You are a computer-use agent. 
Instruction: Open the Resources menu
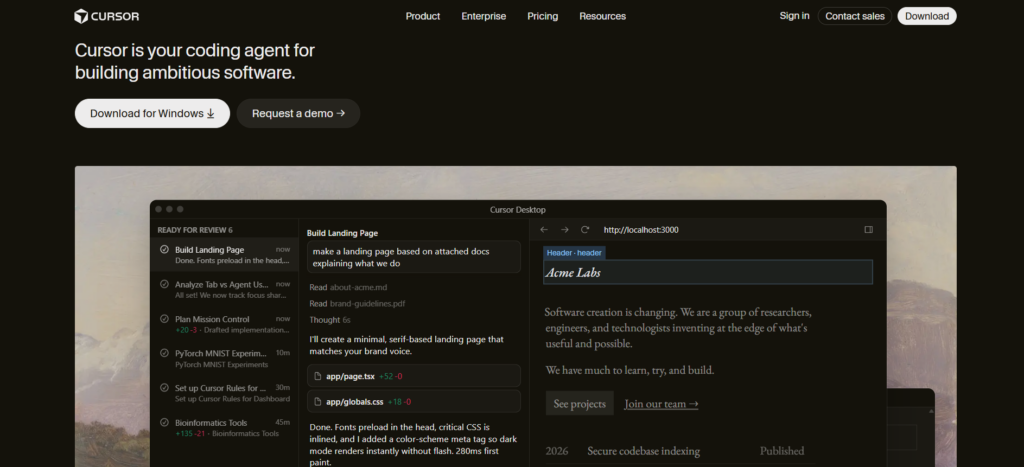602,16
